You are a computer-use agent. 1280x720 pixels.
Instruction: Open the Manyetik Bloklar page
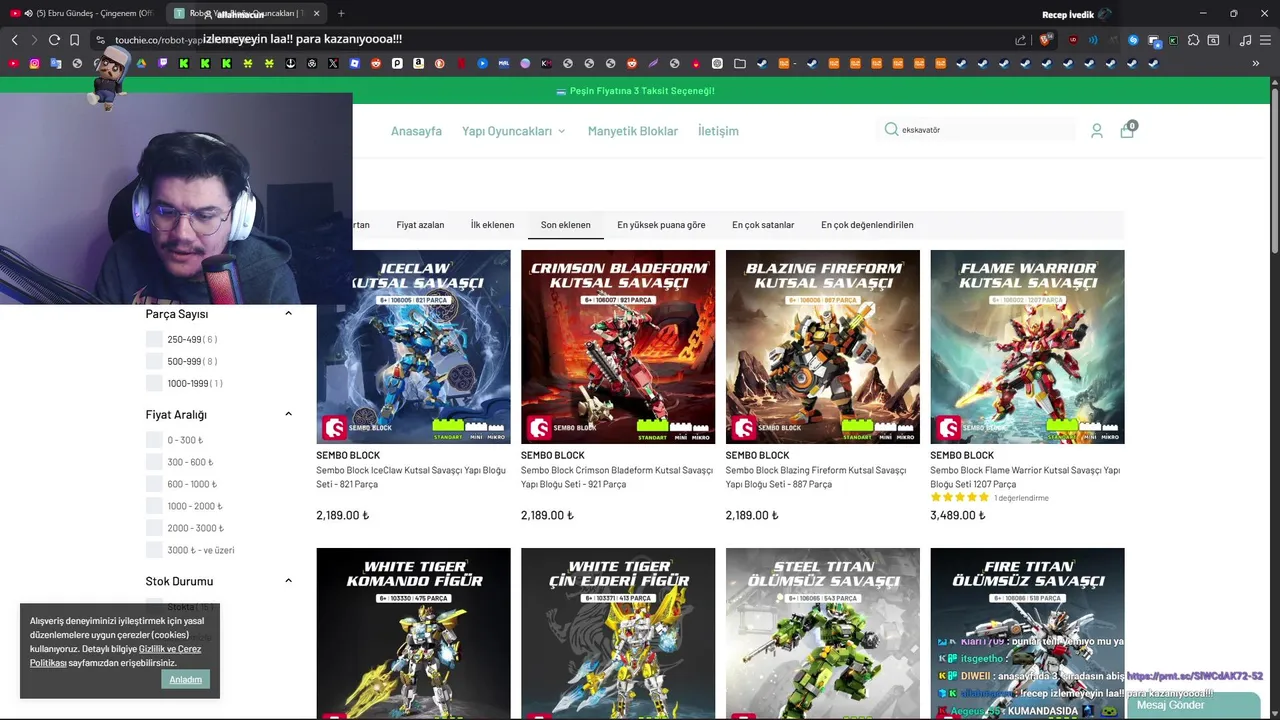point(633,131)
